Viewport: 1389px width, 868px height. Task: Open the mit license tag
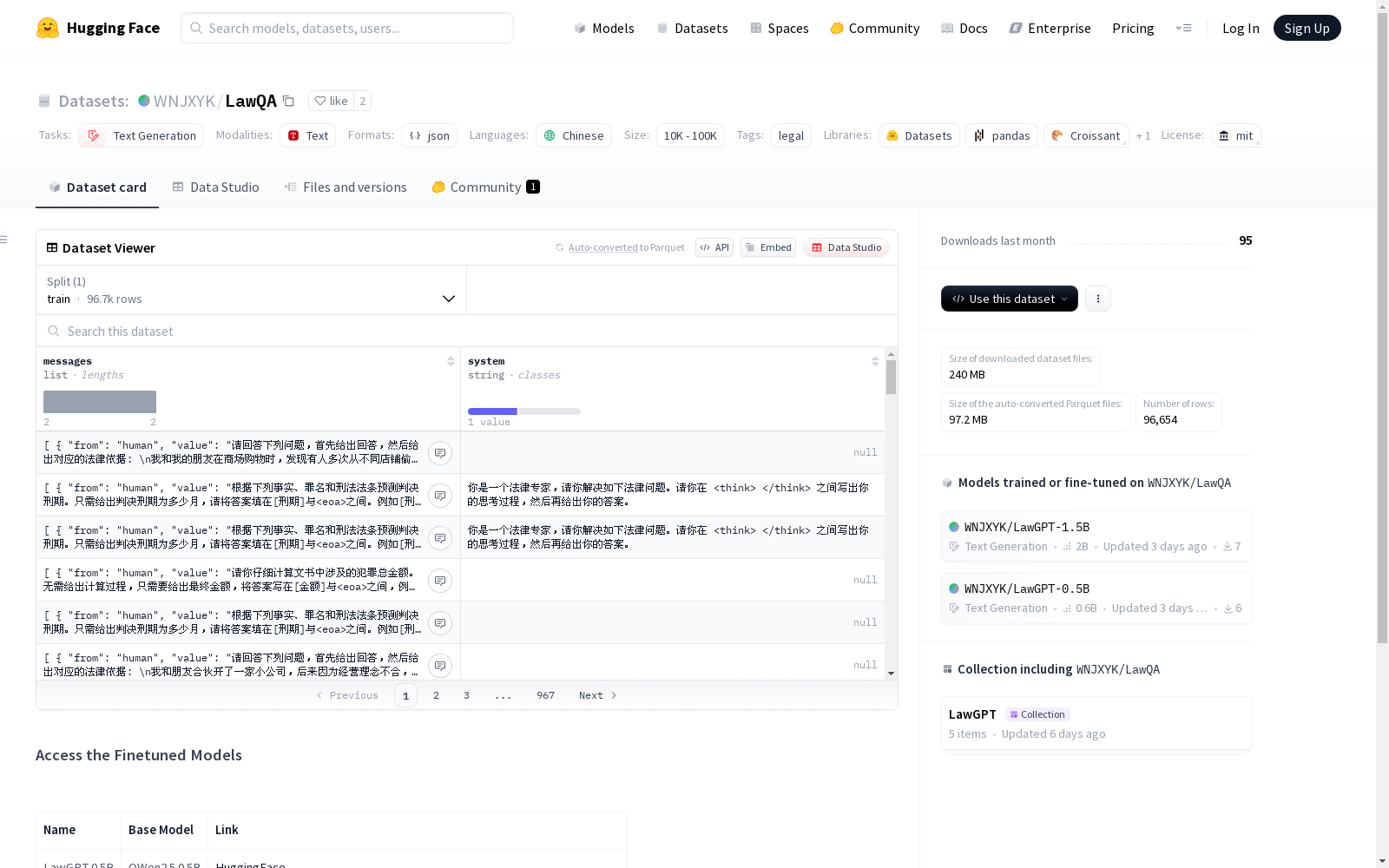1236,135
